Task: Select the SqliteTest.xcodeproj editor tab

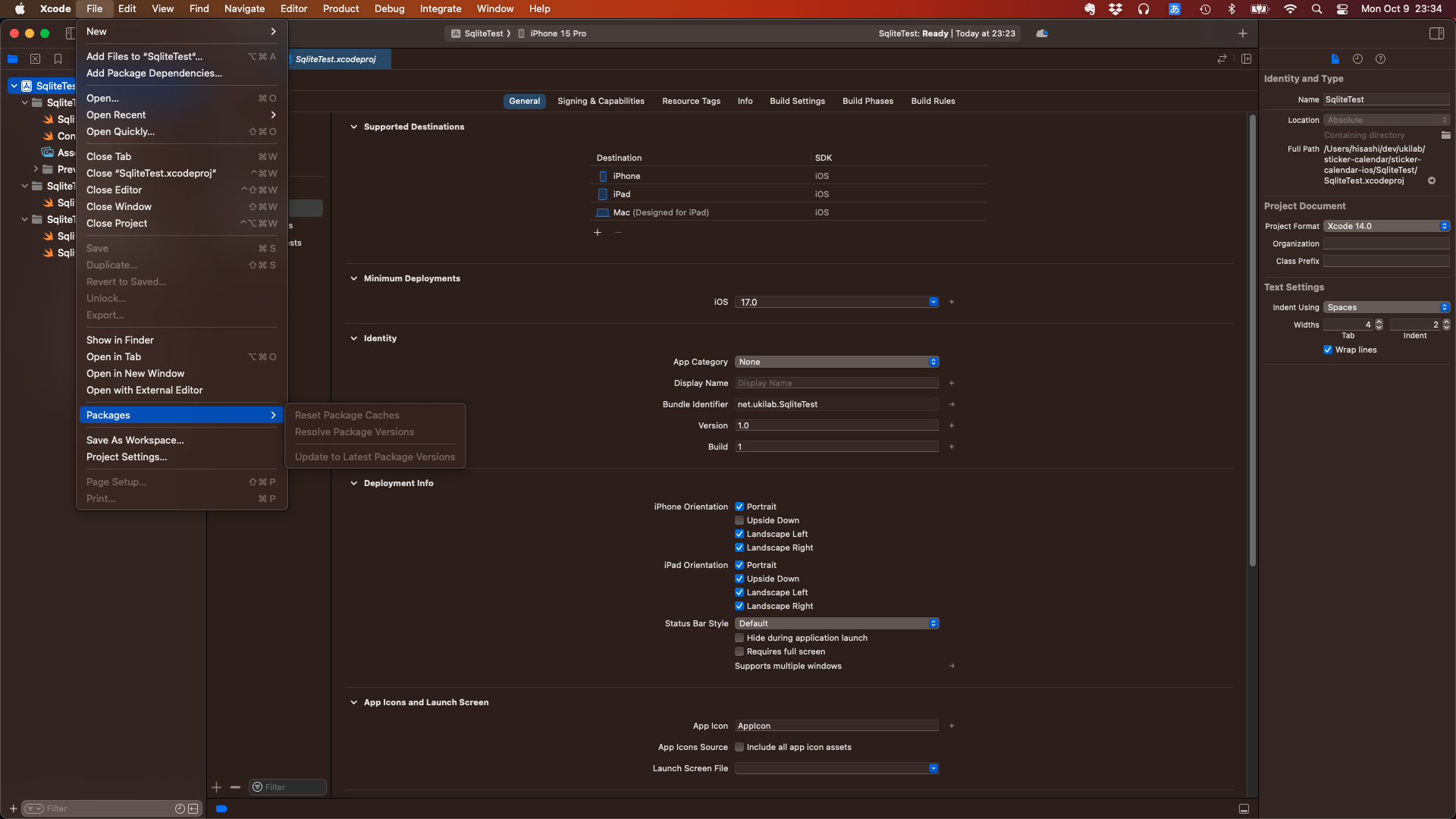Action: (335, 59)
